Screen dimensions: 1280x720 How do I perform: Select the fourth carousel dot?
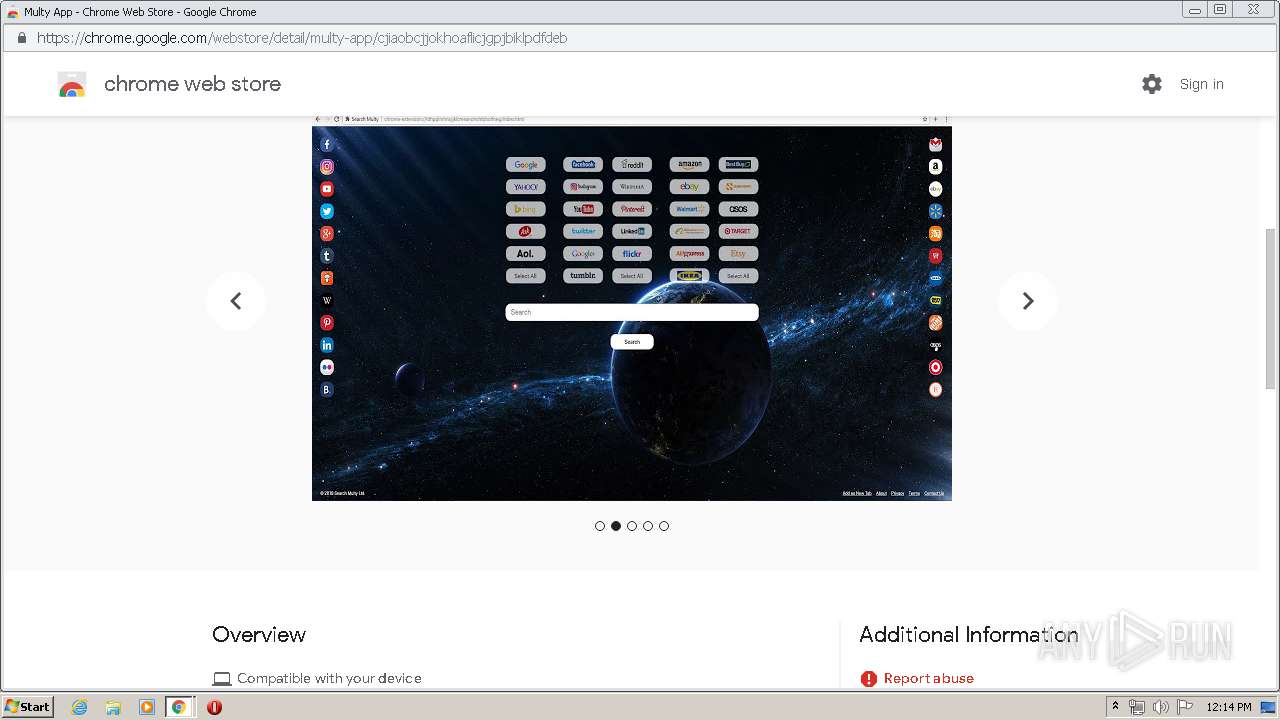tap(648, 526)
